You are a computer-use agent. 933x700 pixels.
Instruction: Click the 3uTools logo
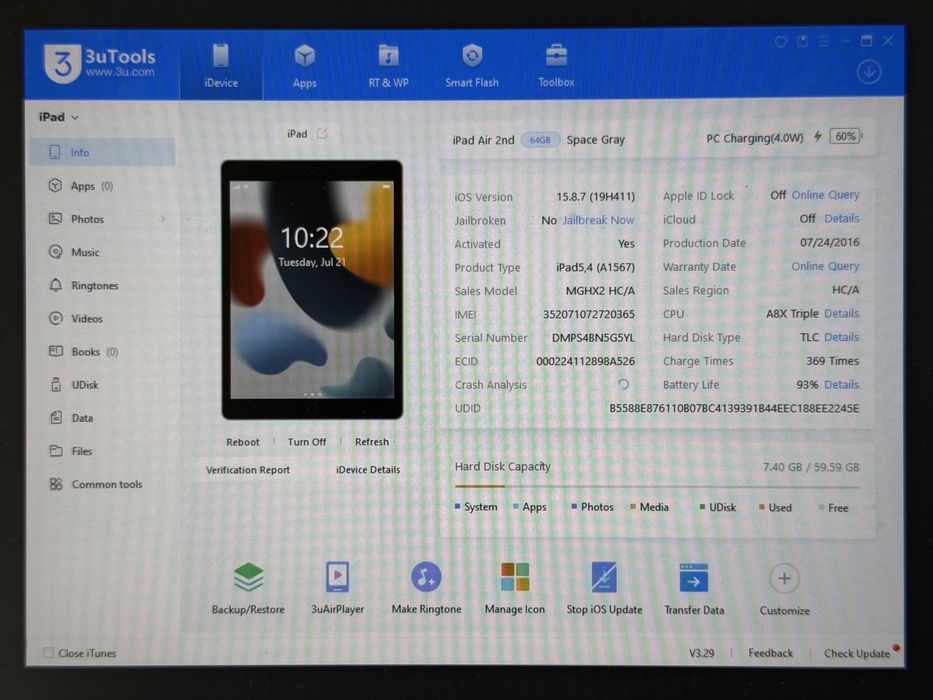(99, 64)
